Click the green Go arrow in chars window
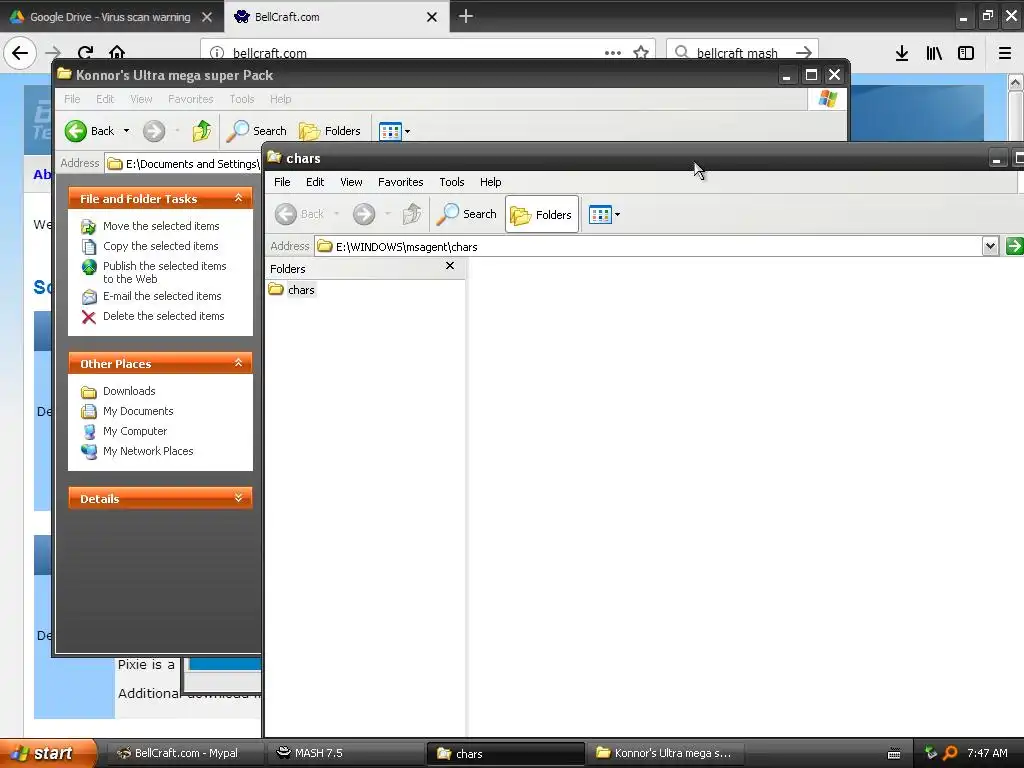Image resolution: width=1024 pixels, height=768 pixels. click(x=1014, y=247)
